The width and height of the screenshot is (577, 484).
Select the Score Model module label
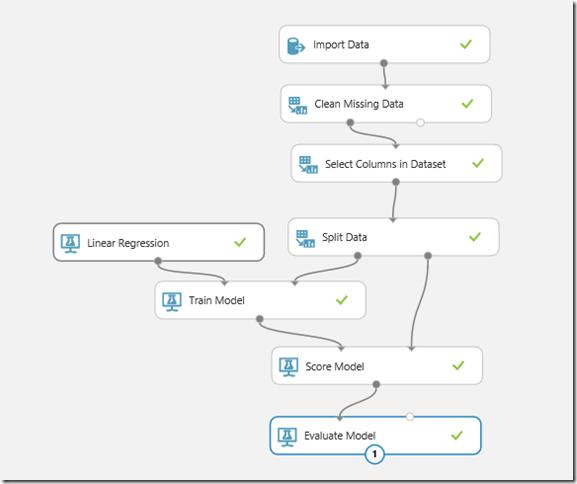[335, 367]
